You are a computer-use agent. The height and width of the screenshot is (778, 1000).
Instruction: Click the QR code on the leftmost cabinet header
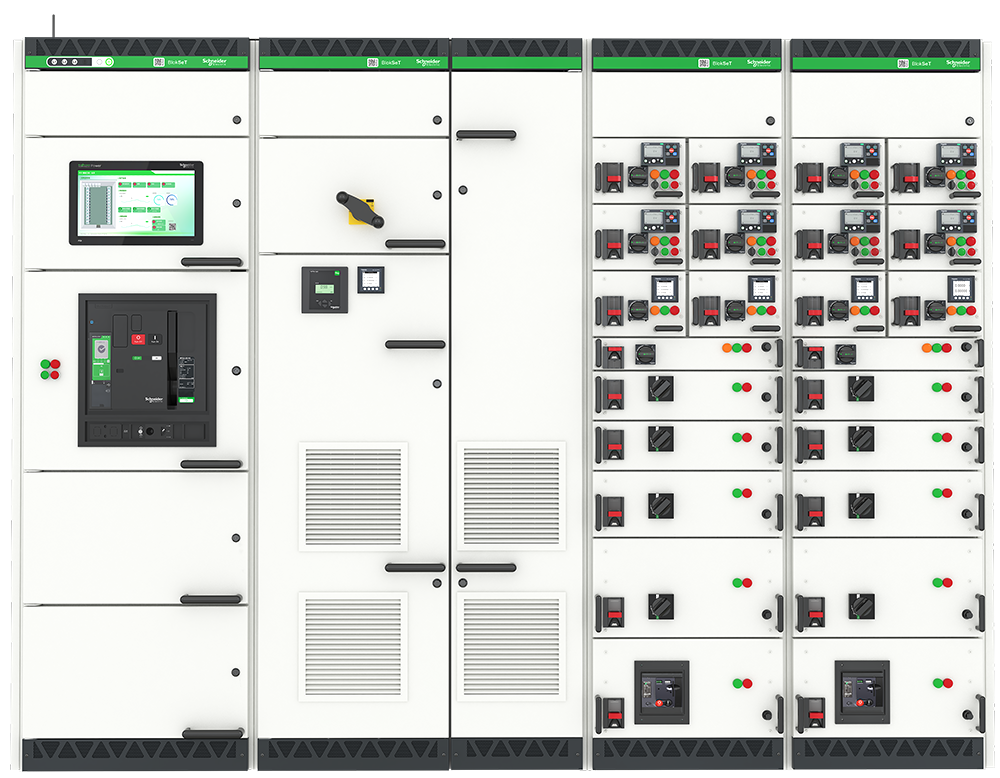click(159, 62)
